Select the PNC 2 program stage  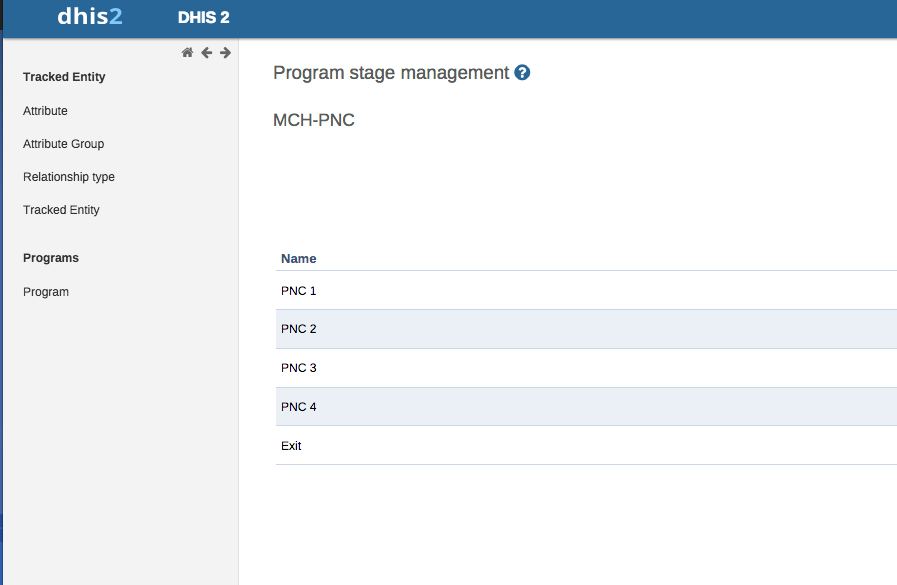point(298,329)
